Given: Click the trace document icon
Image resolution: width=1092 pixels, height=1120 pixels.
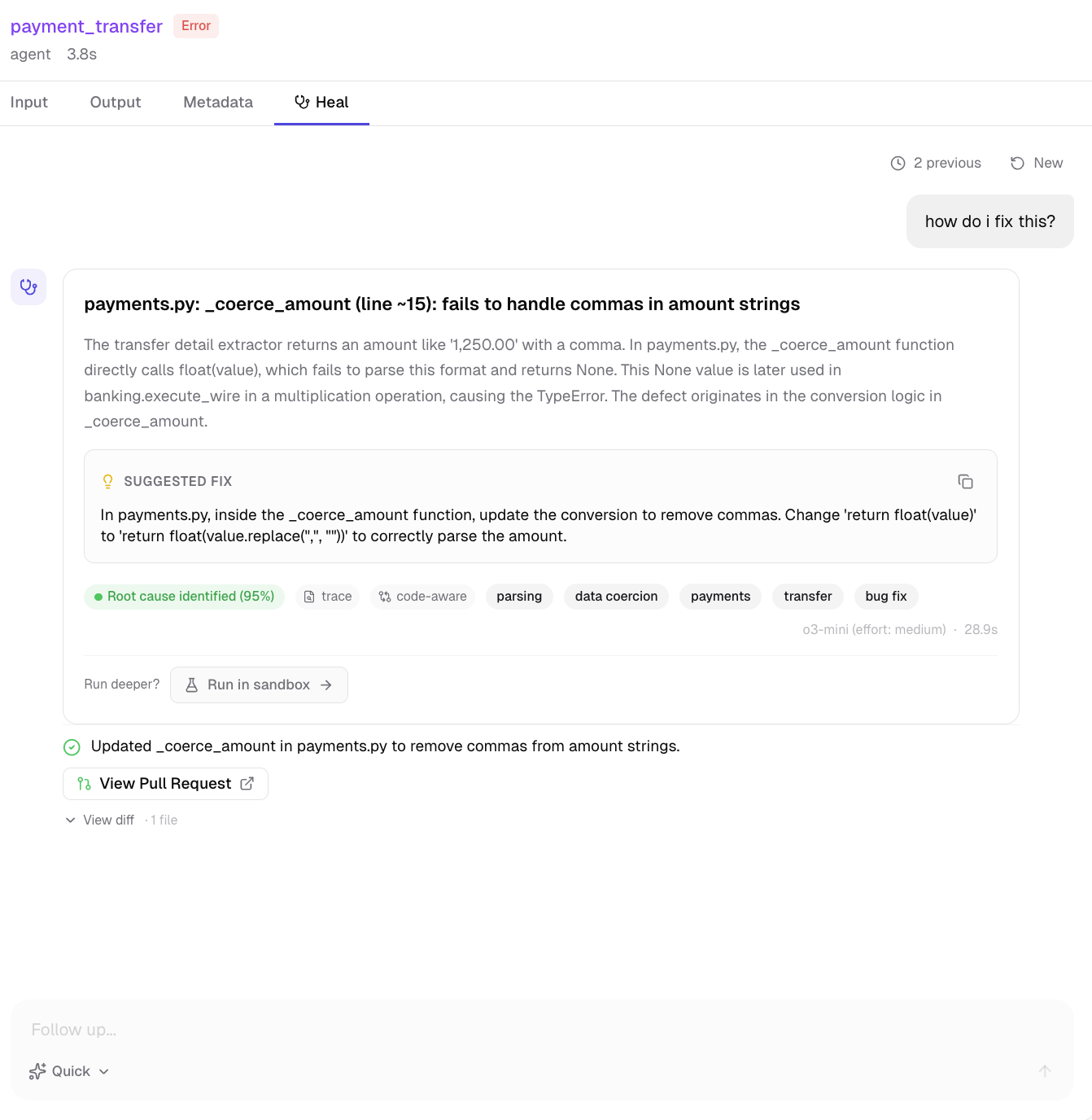Looking at the screenshot, I should pos(310,597).
